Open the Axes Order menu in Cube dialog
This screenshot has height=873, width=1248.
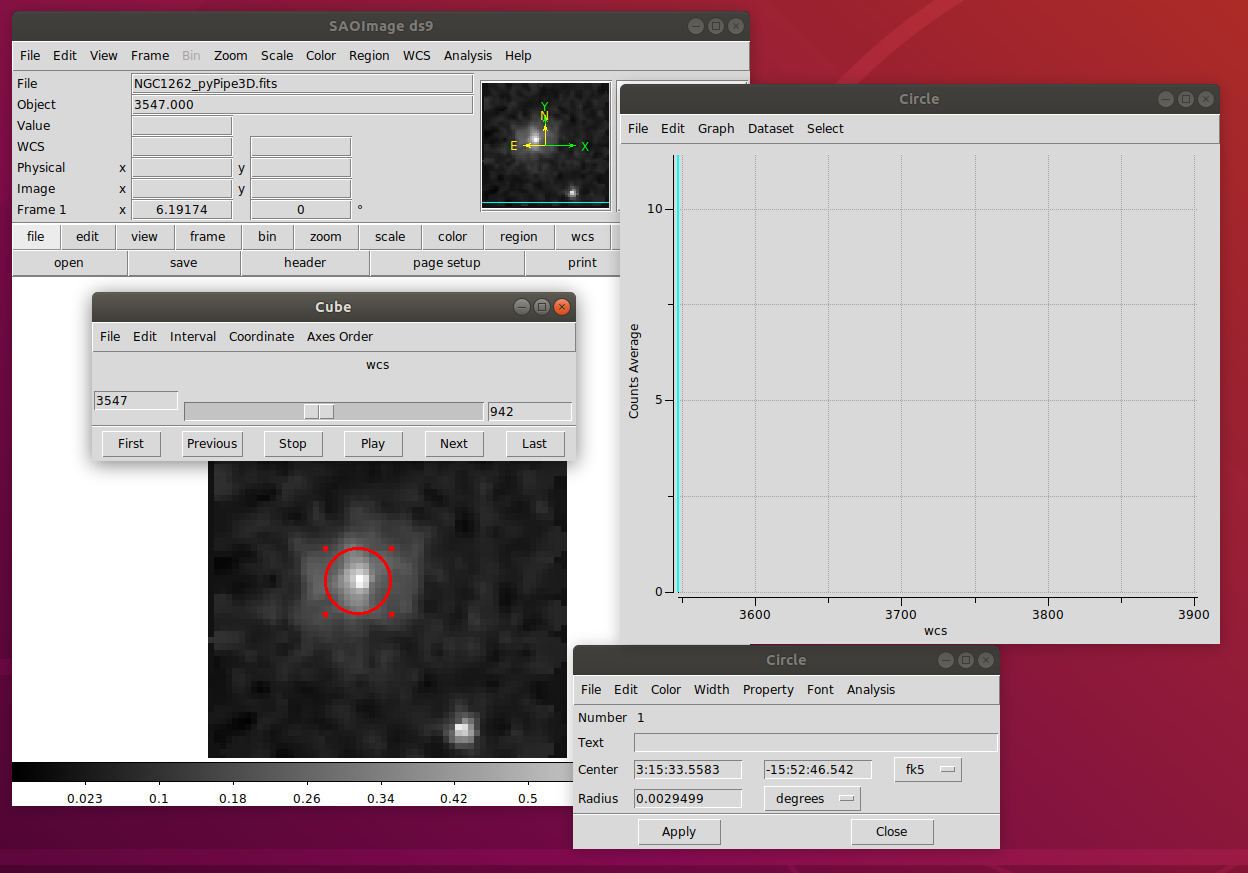point(340,337)
